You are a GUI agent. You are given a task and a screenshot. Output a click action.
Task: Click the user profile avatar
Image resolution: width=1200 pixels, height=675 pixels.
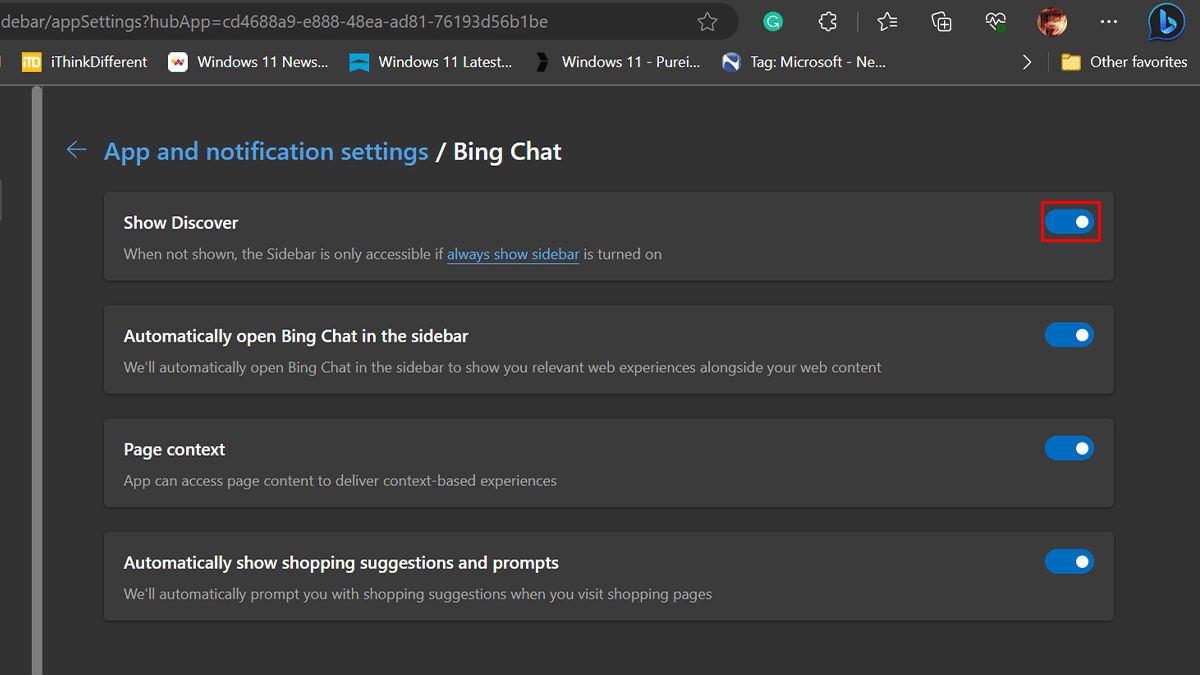(x=1052, y=21)
